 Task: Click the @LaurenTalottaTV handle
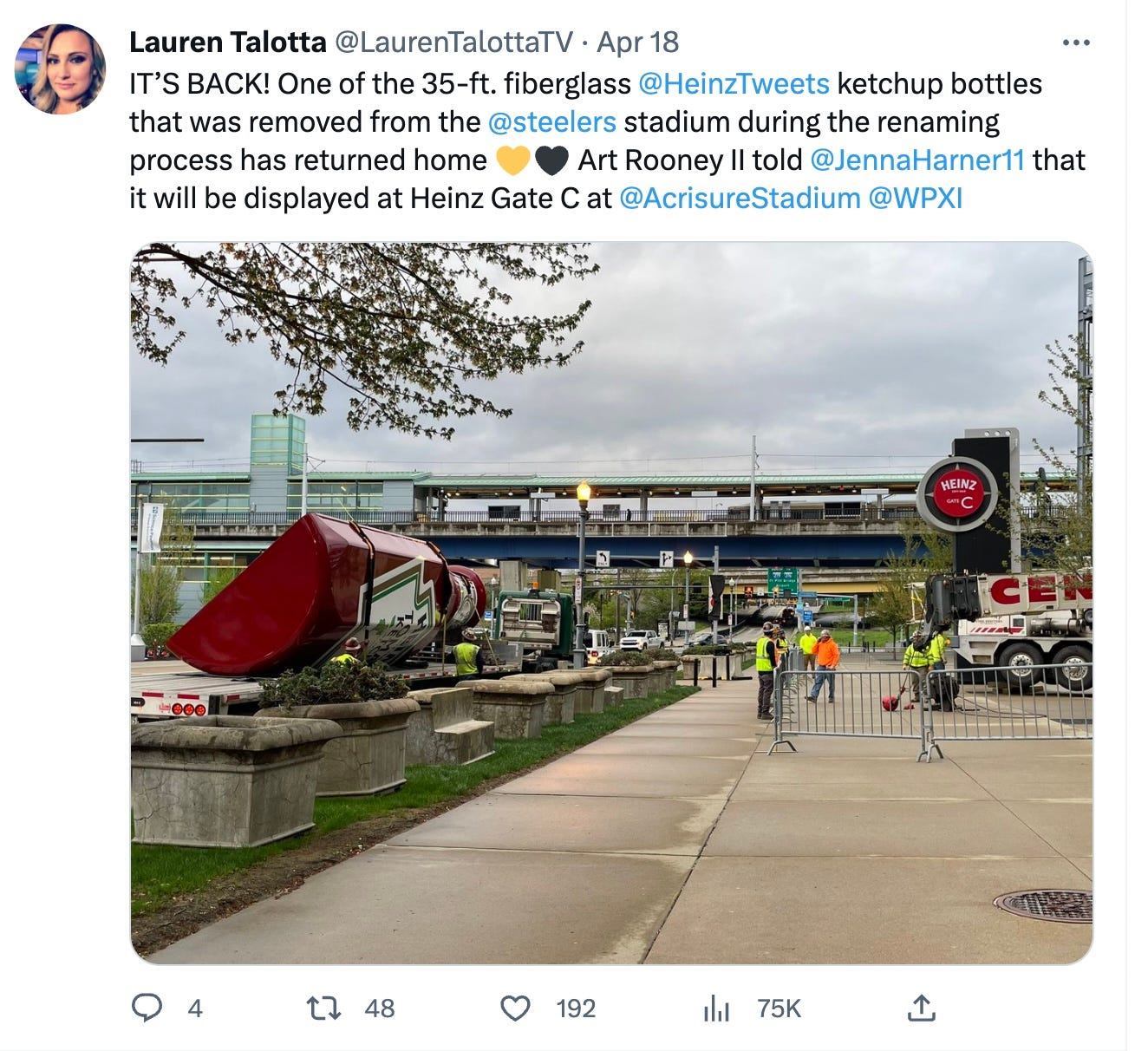point(453,42)
